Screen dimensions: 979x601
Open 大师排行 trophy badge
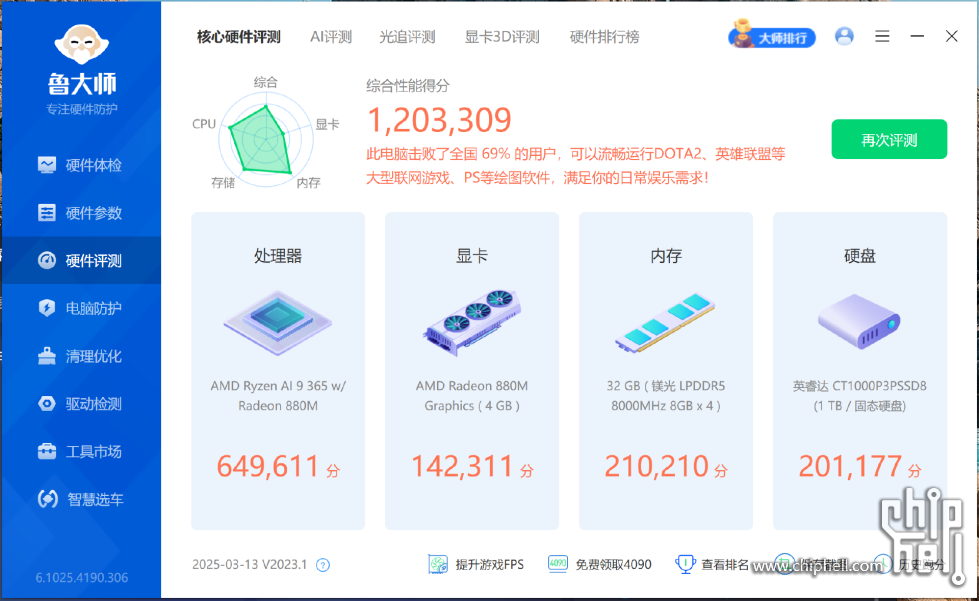[x=772, y=35]
